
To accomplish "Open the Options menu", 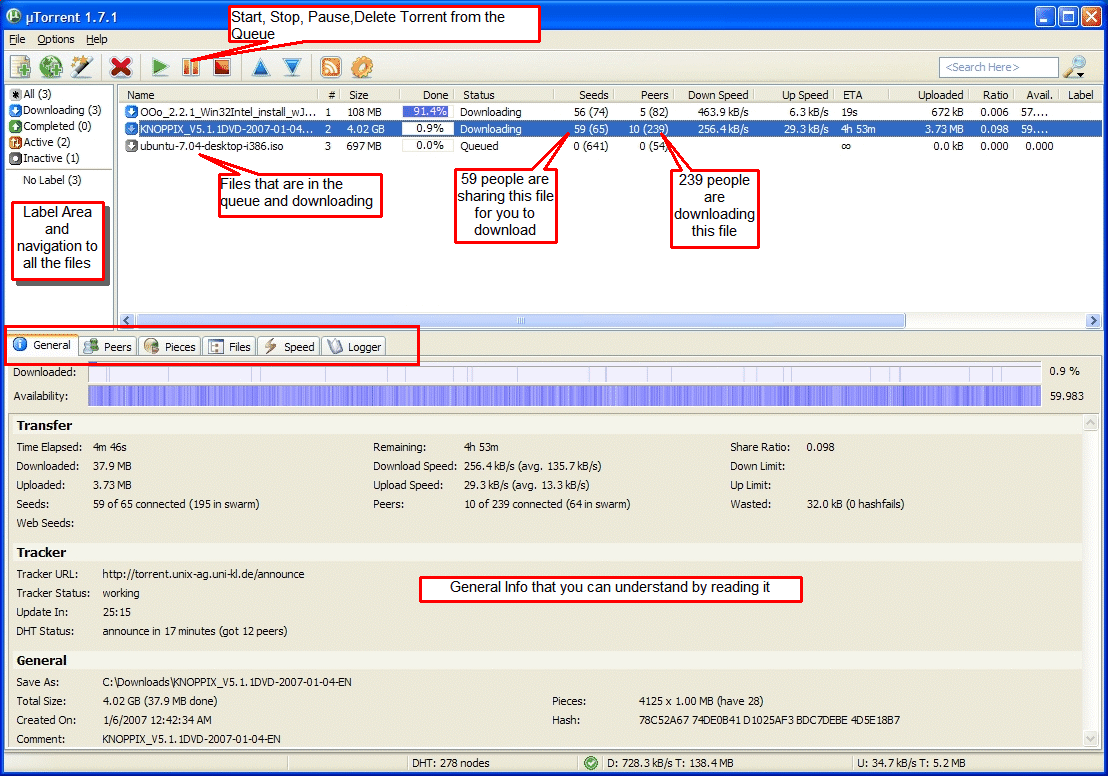I will pyautogui.click(x=56, y=39).
